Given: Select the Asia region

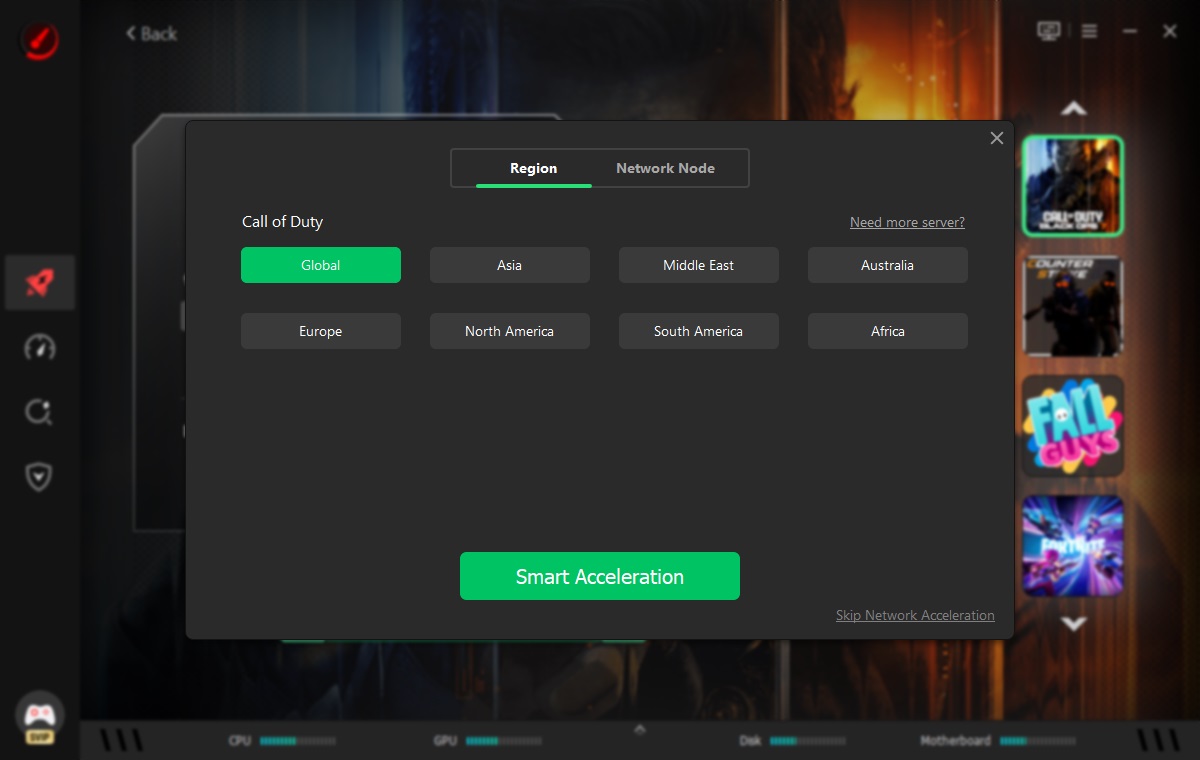Looking at the screenshot, I should point(510,265).
